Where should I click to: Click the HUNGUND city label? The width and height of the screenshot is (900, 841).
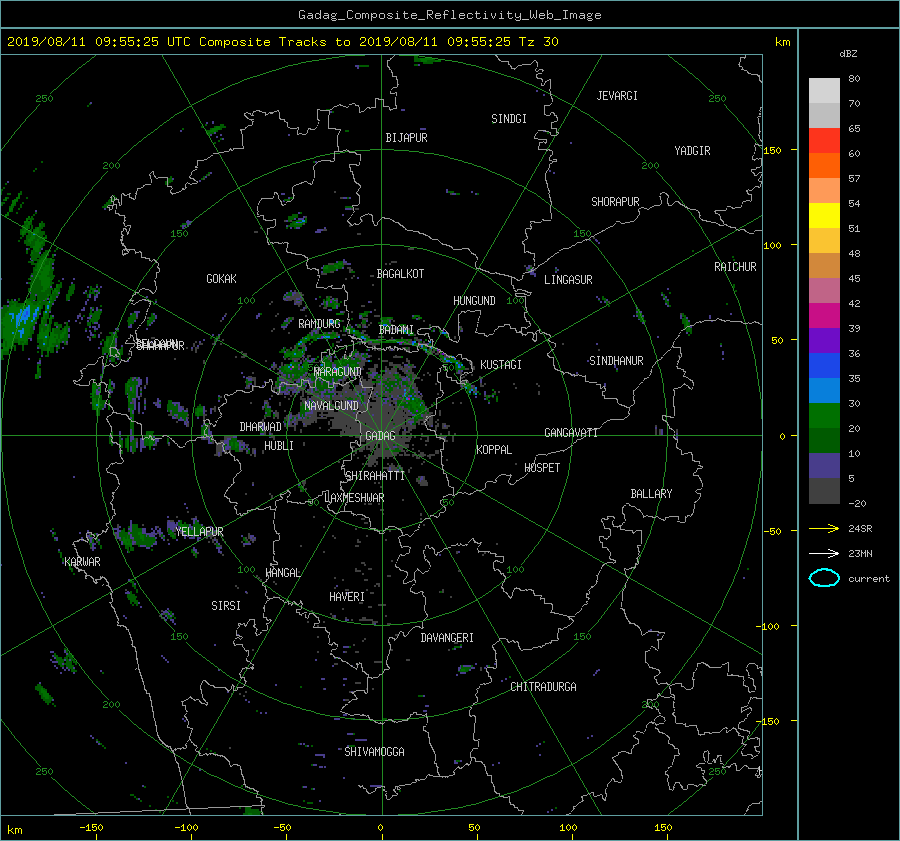point(474,301)
